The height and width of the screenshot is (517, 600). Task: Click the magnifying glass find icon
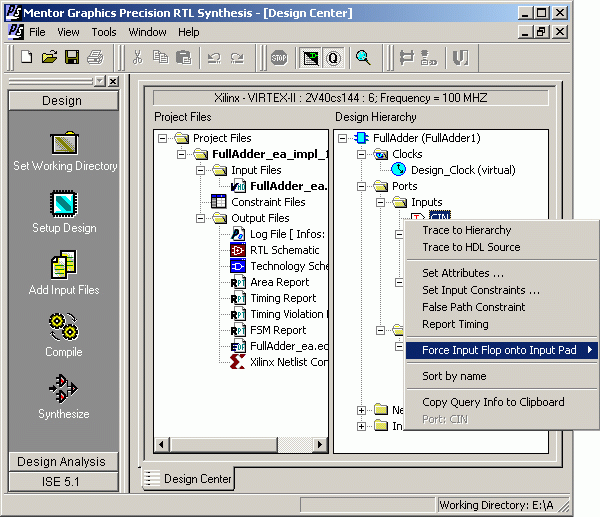tap(363, 58)
